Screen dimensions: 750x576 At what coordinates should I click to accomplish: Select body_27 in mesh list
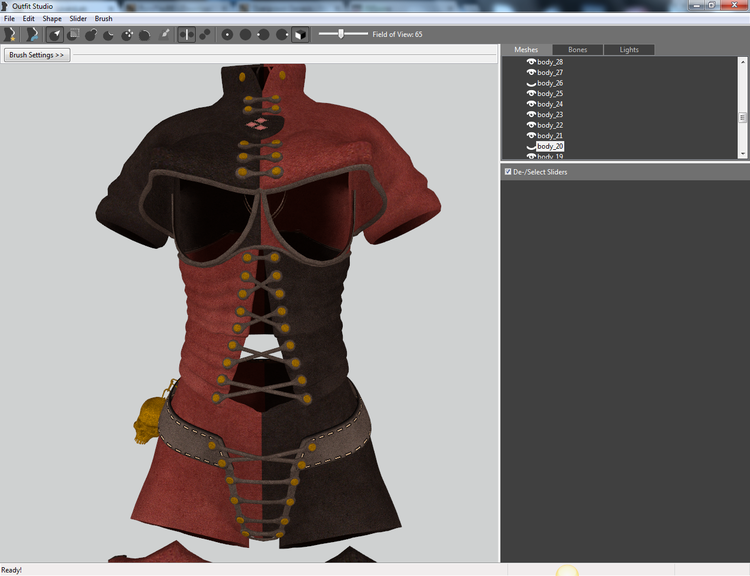[550, 72]
